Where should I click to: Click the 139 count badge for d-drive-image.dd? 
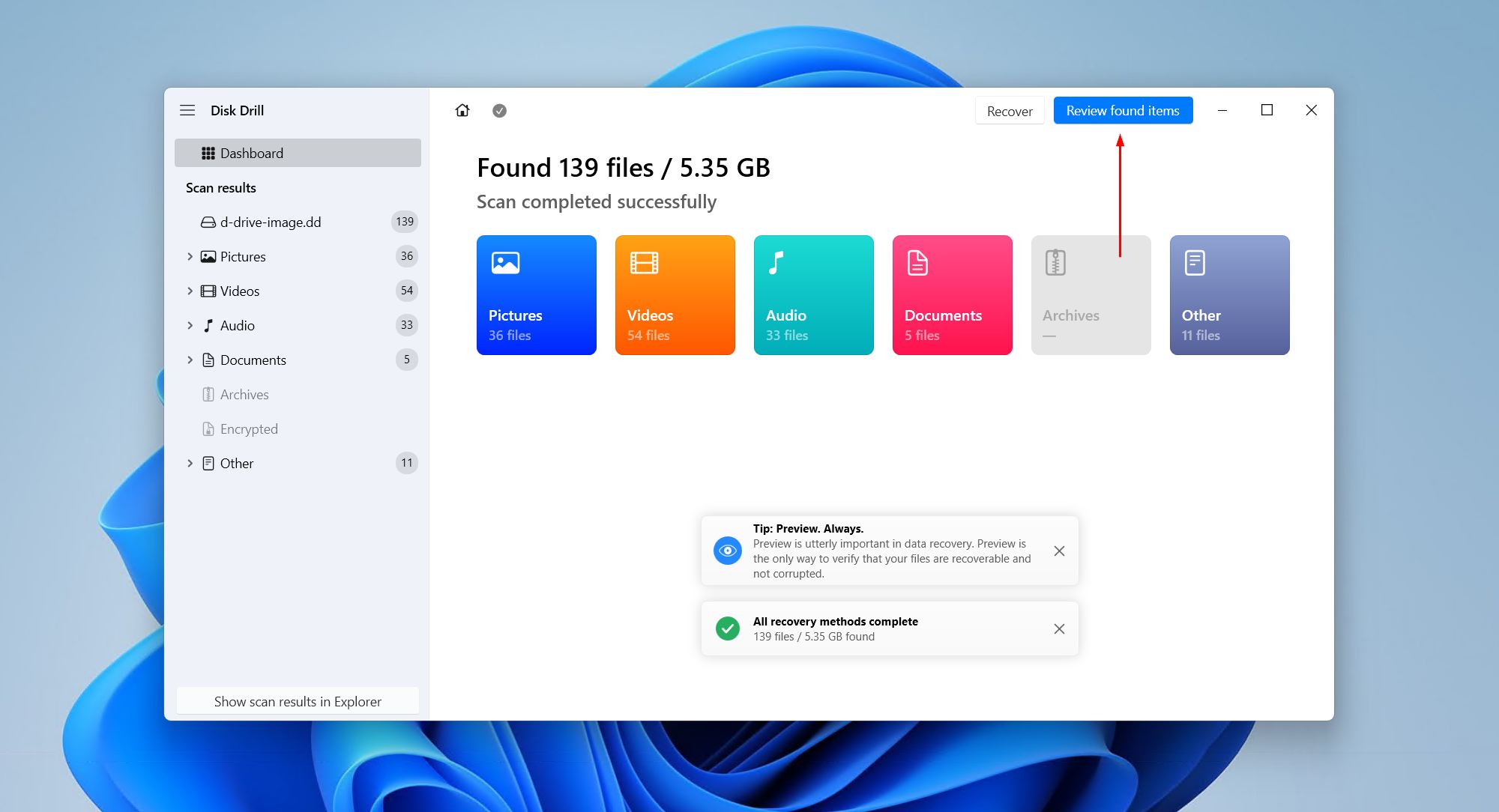[x=405, y=222]
